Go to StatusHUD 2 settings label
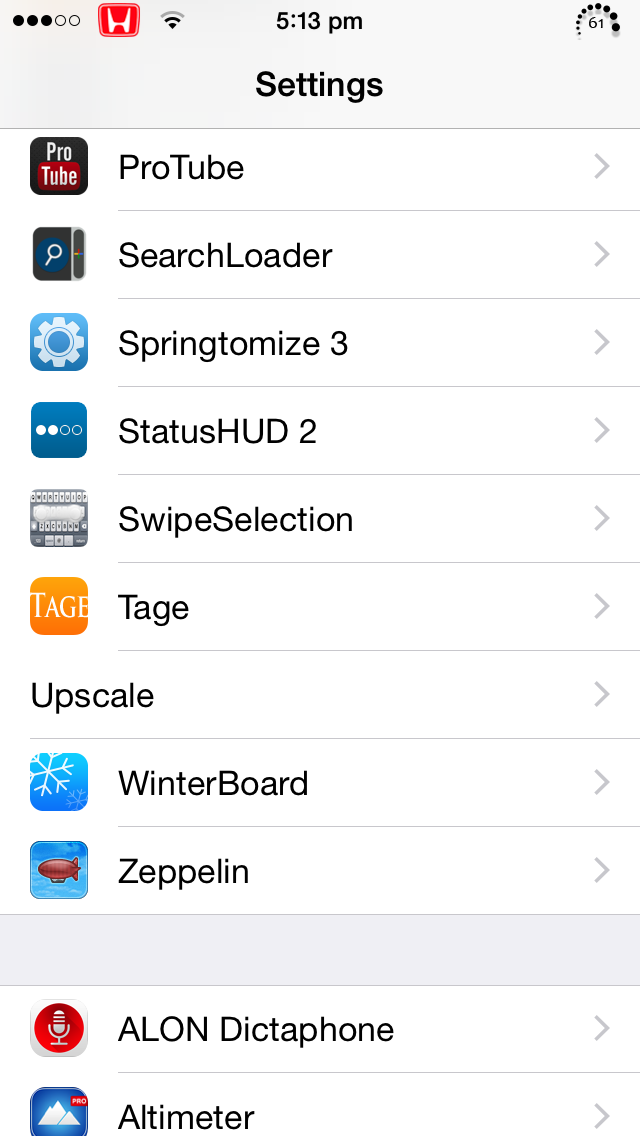This screenshot has height=1136, width=640. point(217,431)
